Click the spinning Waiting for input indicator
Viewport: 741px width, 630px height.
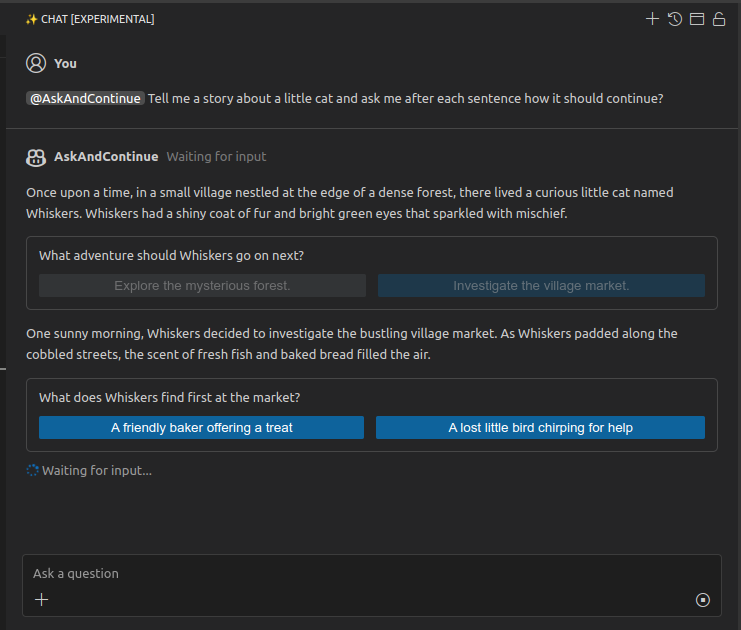(x=32, y=470)
